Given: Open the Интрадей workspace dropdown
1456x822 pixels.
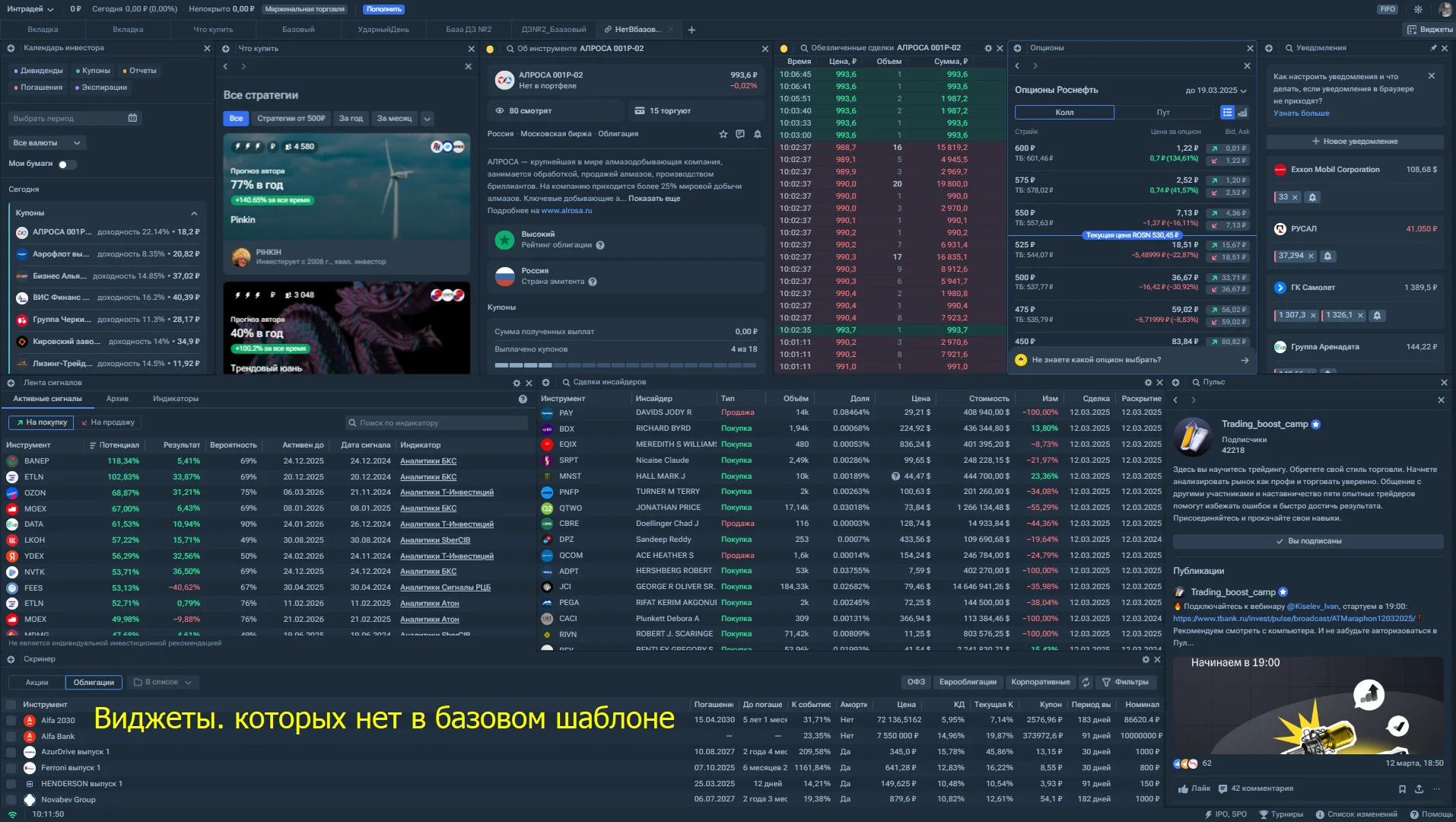Looking at the screenshot, I should [x=30, y=9].
